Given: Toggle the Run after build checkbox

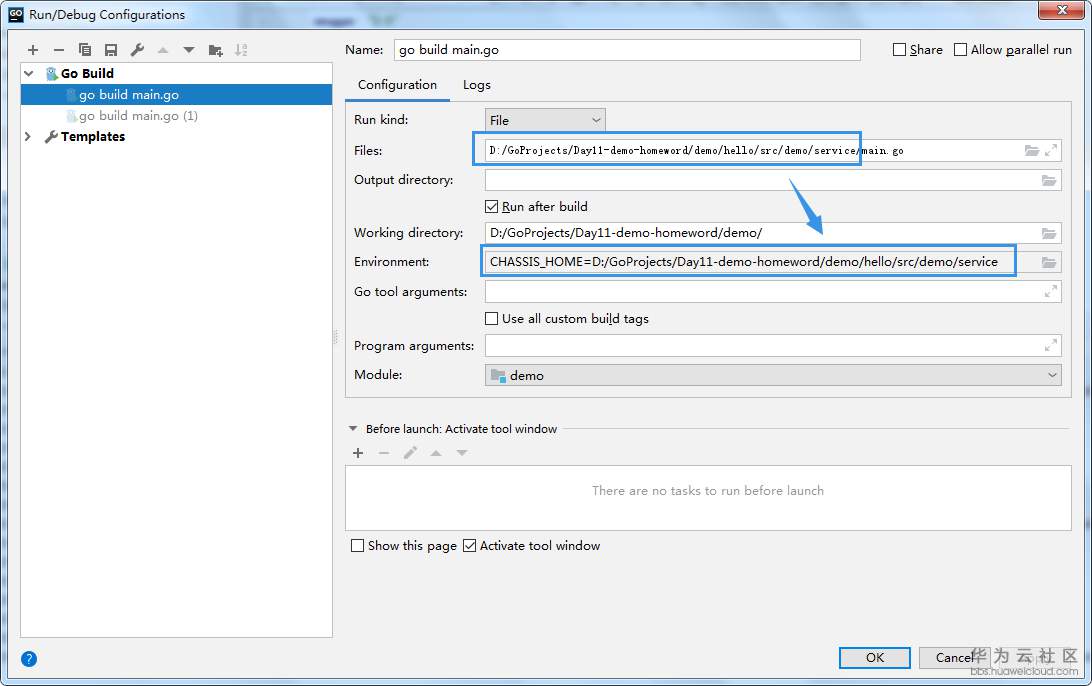Looking at the screenshot, I should point(492,207).
